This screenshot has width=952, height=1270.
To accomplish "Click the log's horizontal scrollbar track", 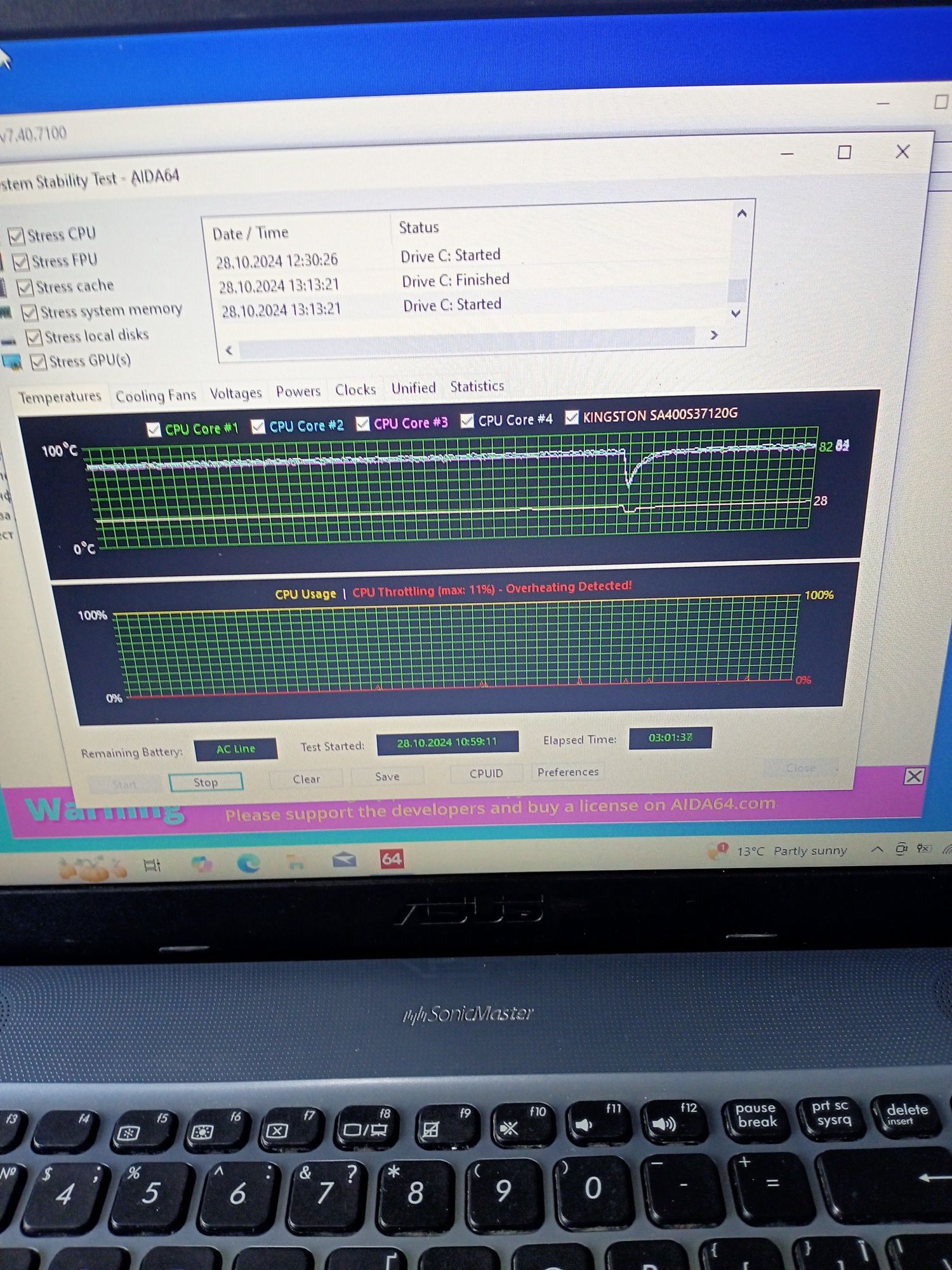I will point(468,343).
